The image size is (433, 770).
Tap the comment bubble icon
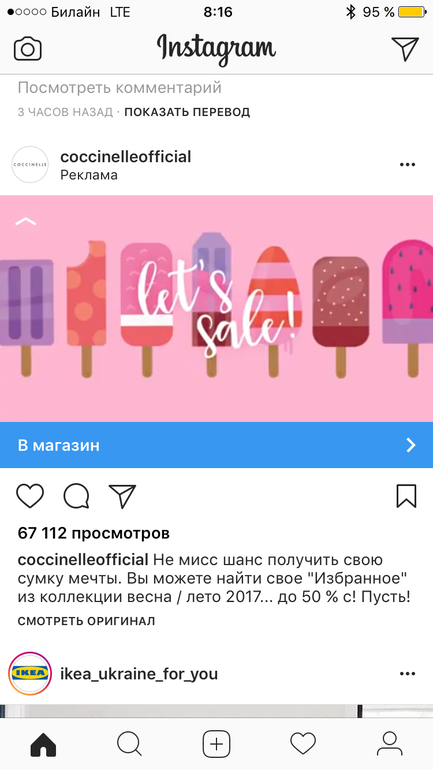pos(77,496)
